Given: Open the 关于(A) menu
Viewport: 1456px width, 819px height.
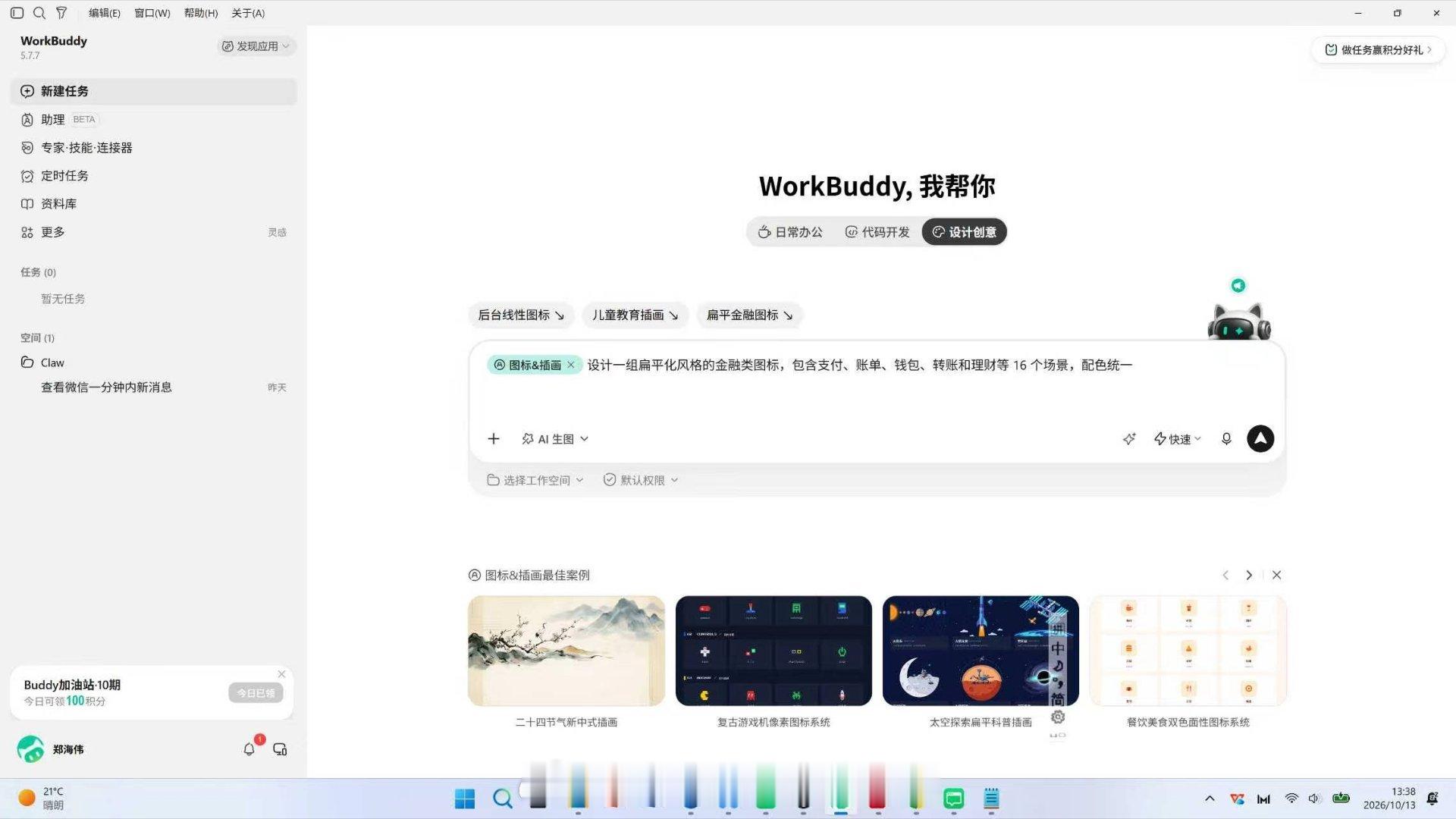Looking at the screenshot, I should tap(248, 13).
